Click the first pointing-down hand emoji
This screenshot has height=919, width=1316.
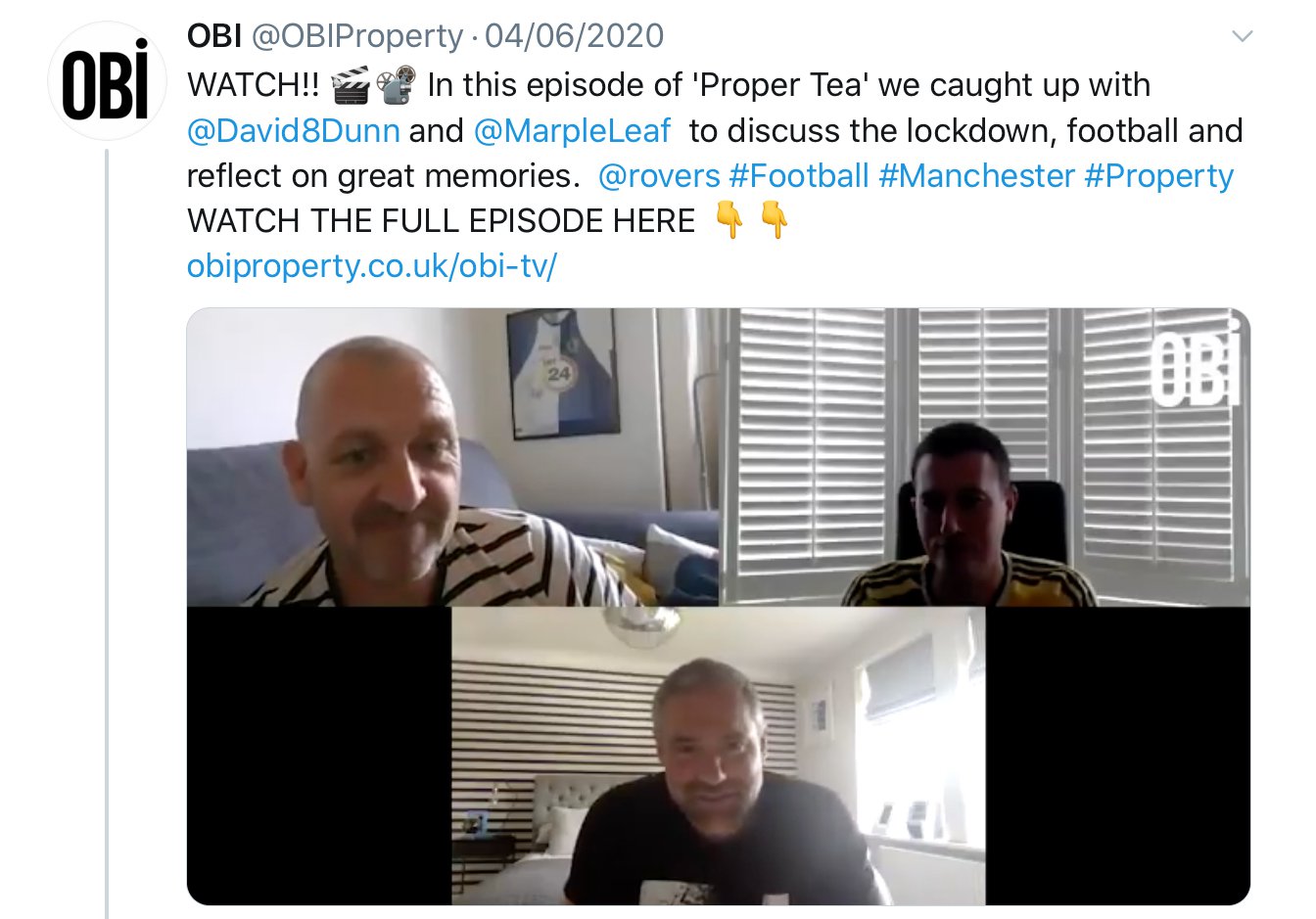pyautogui.click(x=729, y=220)
